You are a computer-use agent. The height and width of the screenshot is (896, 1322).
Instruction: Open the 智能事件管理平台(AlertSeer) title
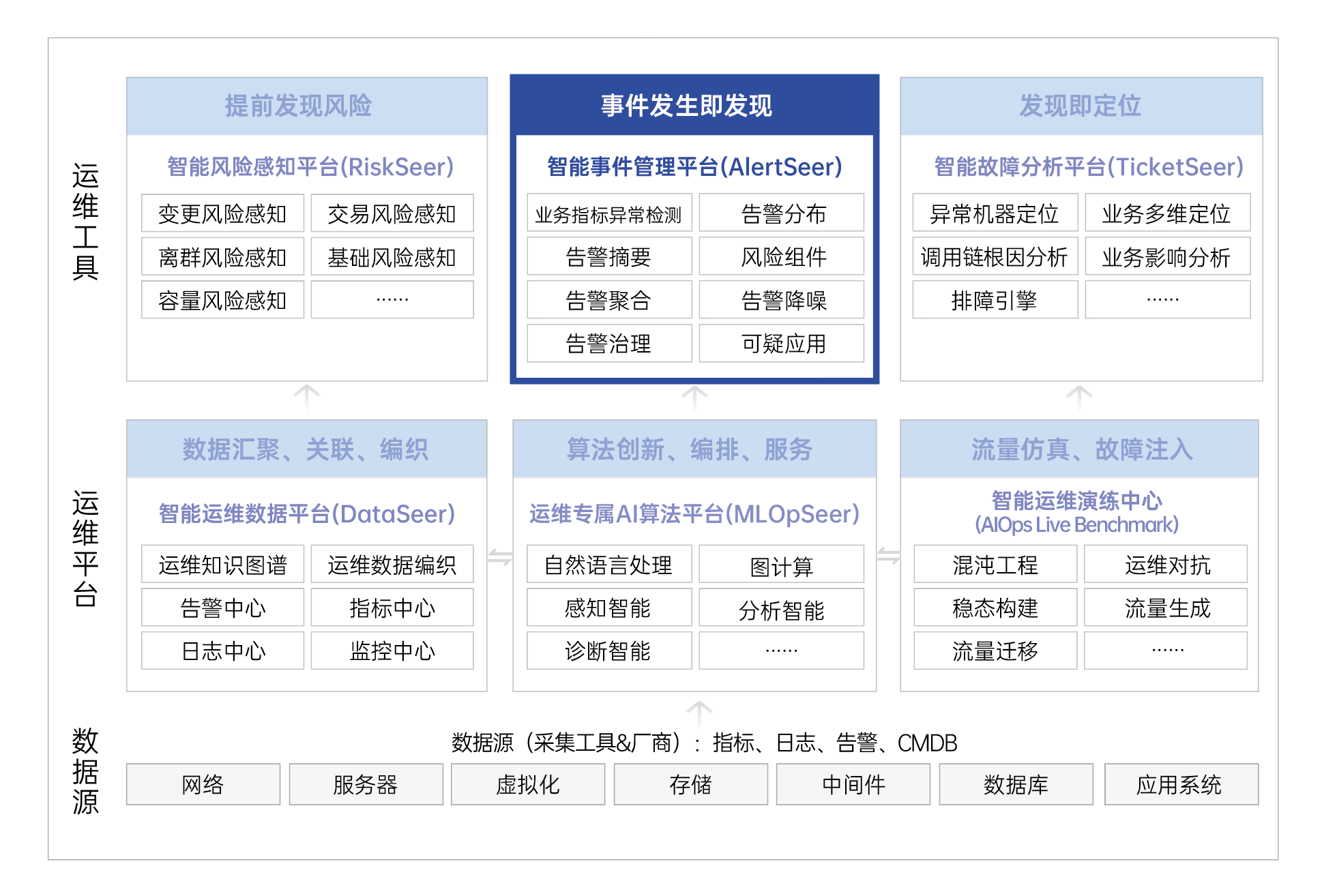[x=694, y=167]
